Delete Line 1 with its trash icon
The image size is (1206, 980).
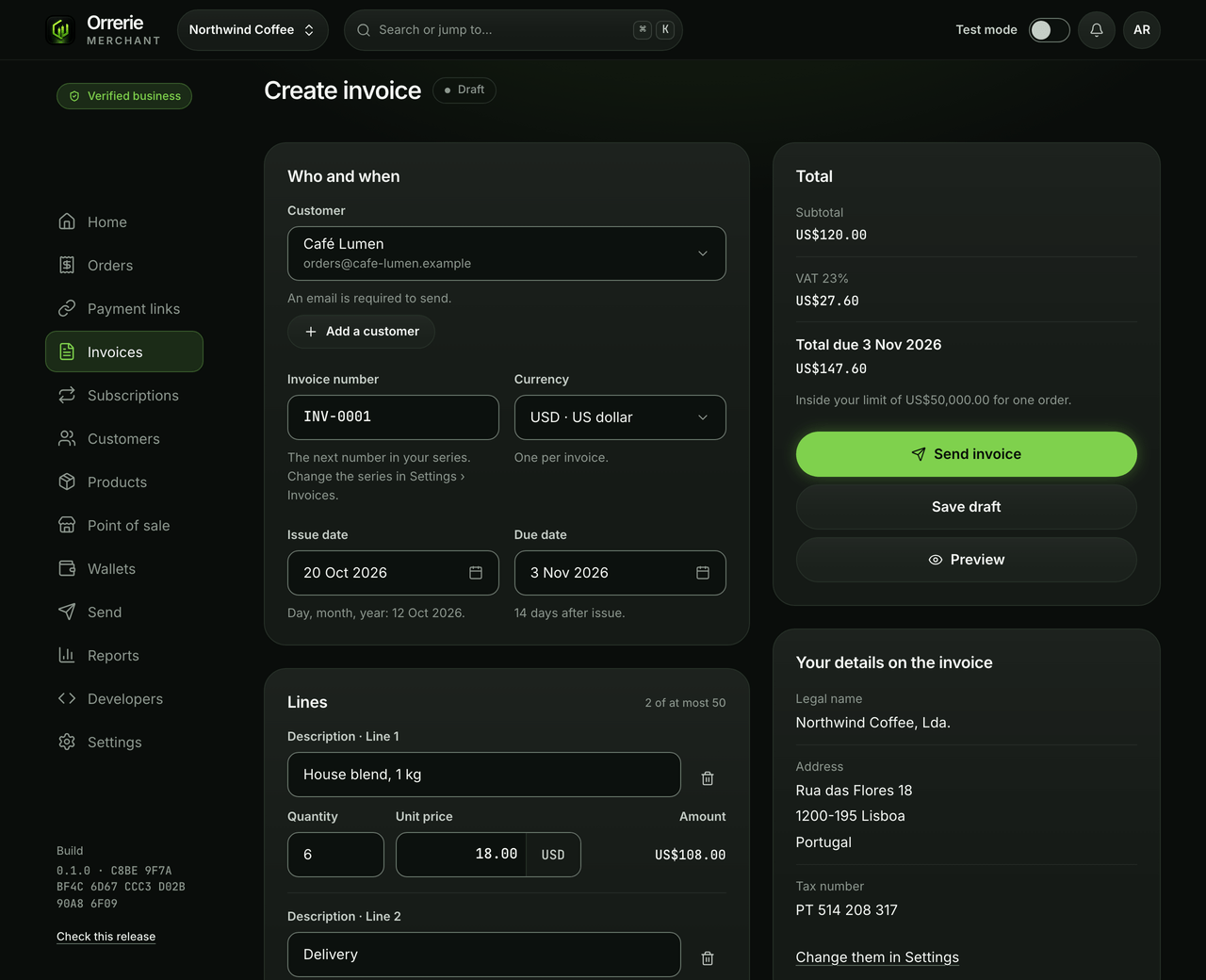pyautogui.click(x=708, y=778)
